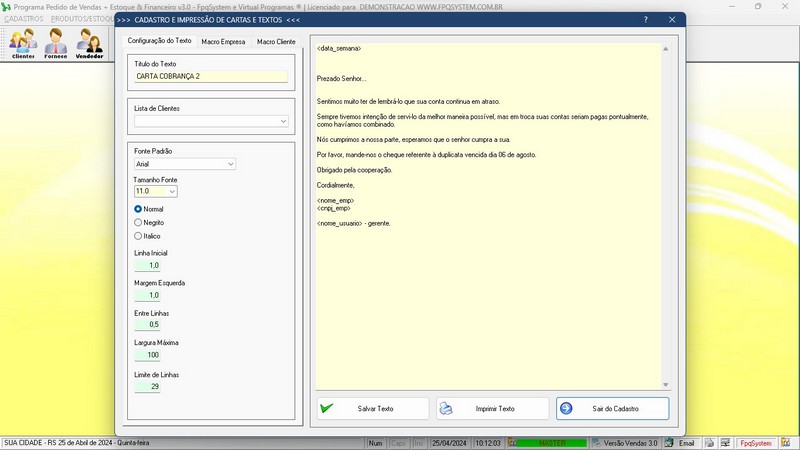
Task: Click the time 10:12:03 in status bar
Action: [x=488, y=443]
